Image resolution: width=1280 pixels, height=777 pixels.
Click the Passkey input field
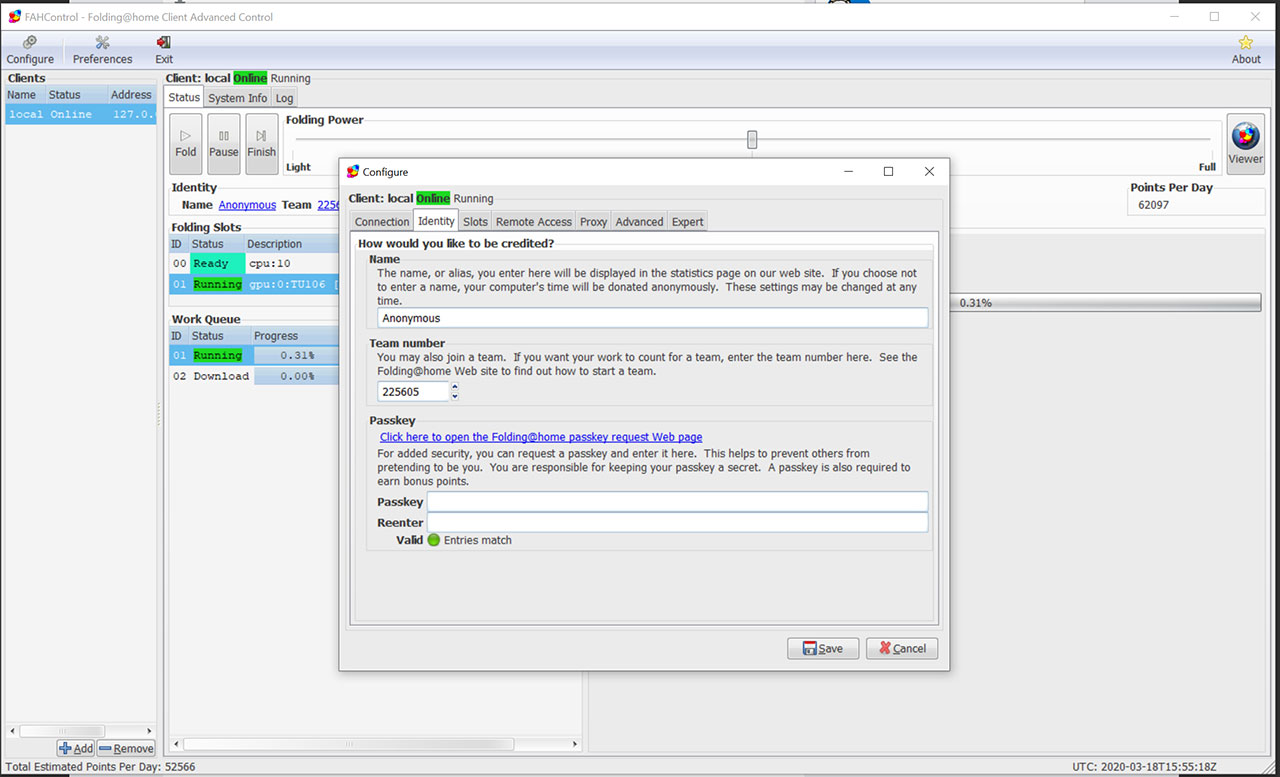coord(677,502)
